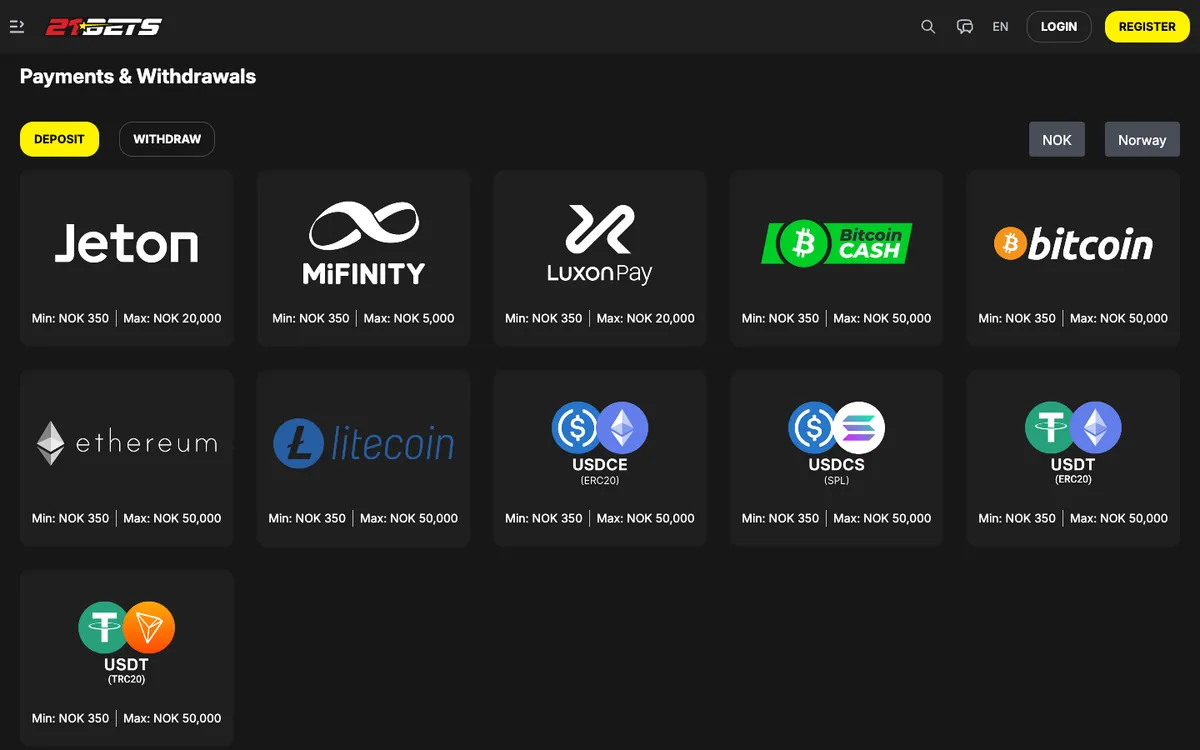Screen dimensions: 1200x750
Task: Select the Jeton payment logo
Action: click(126, 243)
